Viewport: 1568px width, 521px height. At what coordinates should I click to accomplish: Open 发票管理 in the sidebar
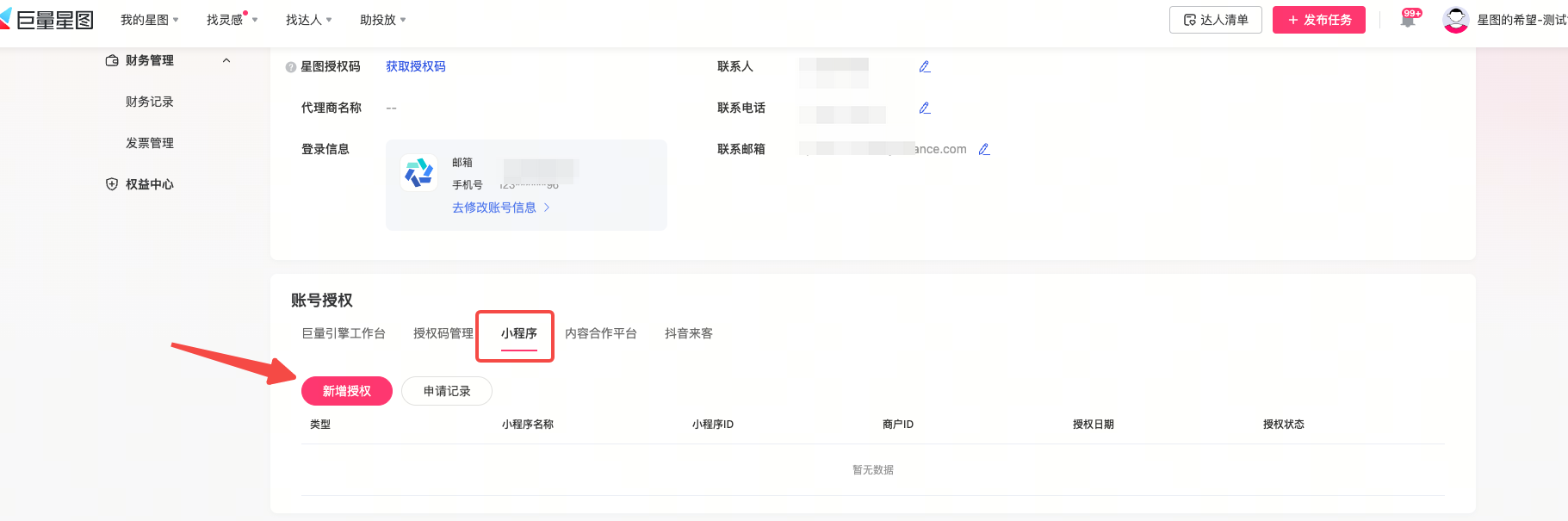click(150, 143)
